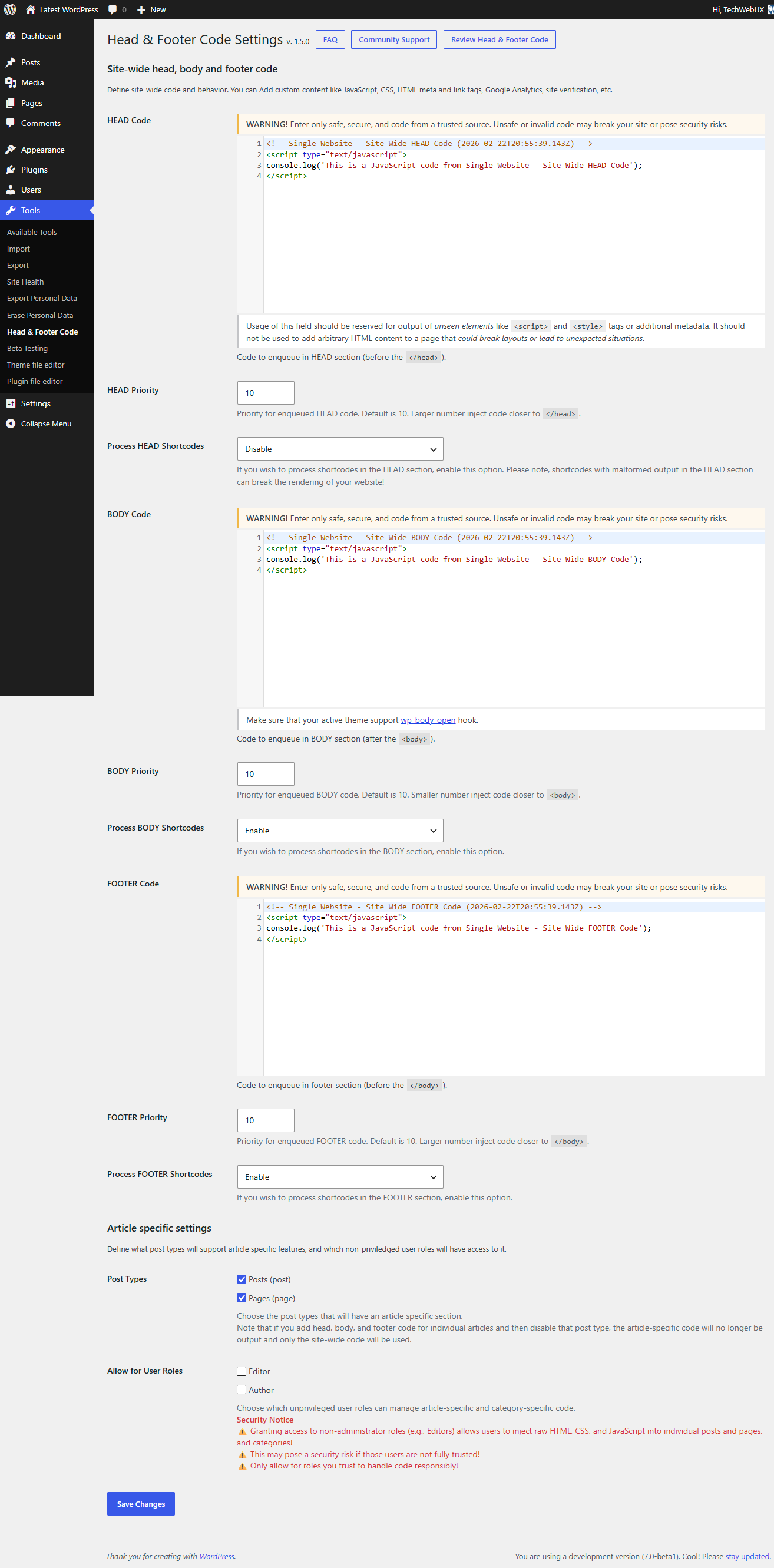Click the Media library icon
Image resolution: width=774 pixels, height=1568 pixels.
click(x=11, y=82)
